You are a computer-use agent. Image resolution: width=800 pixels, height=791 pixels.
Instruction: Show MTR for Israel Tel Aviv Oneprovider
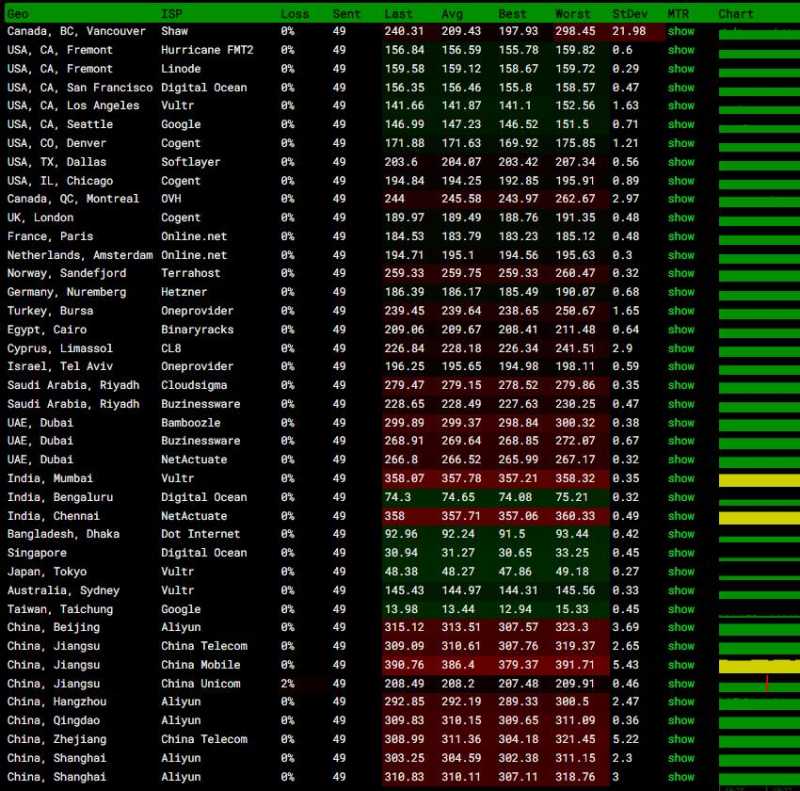tap(681, 366)
